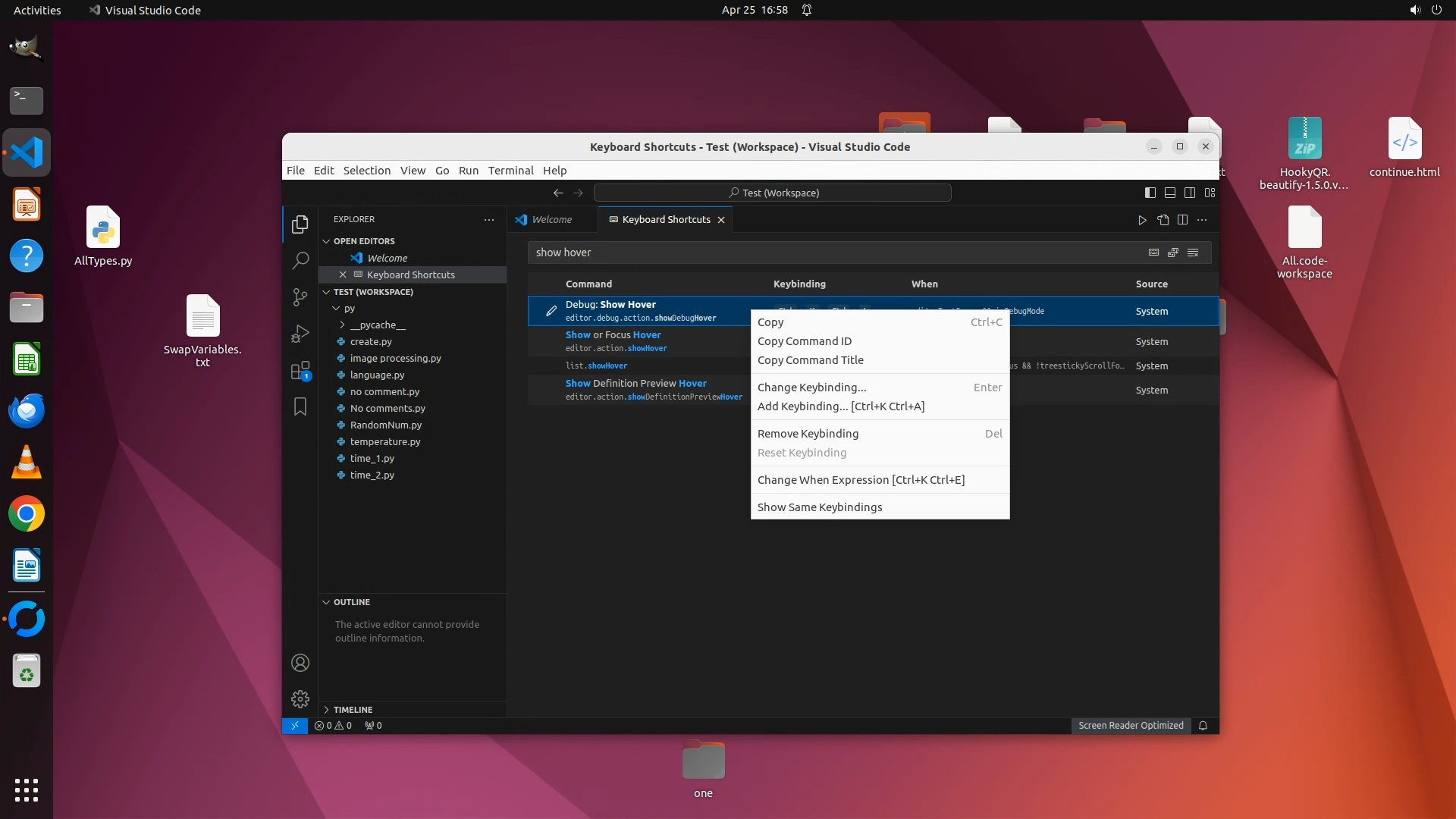Viewport: 1456px width, 819px height.
Task: Select Copy Command ID from context menu
Action: coord(805,341)
